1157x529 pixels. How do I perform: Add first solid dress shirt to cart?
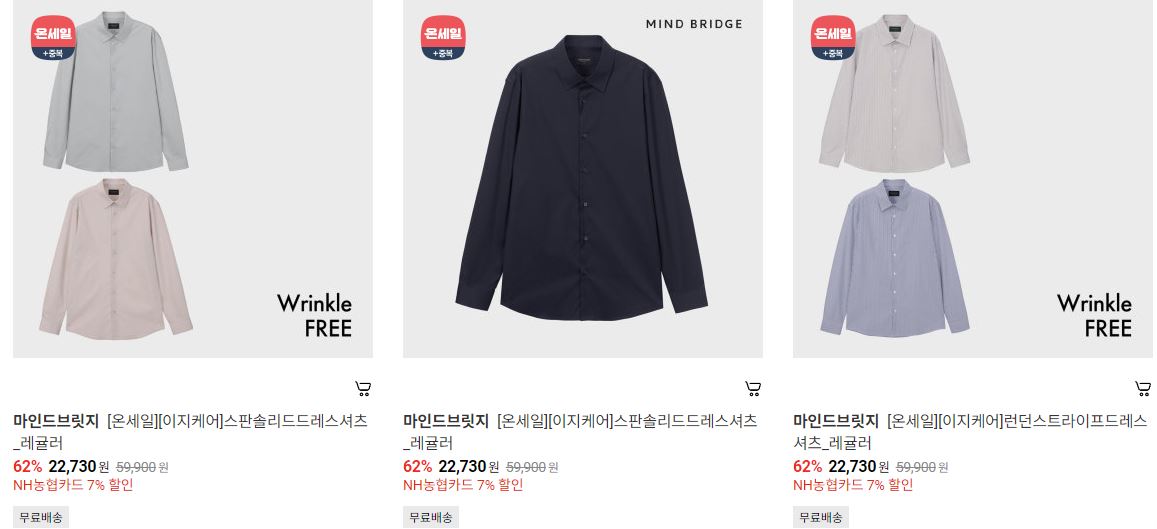362,389
